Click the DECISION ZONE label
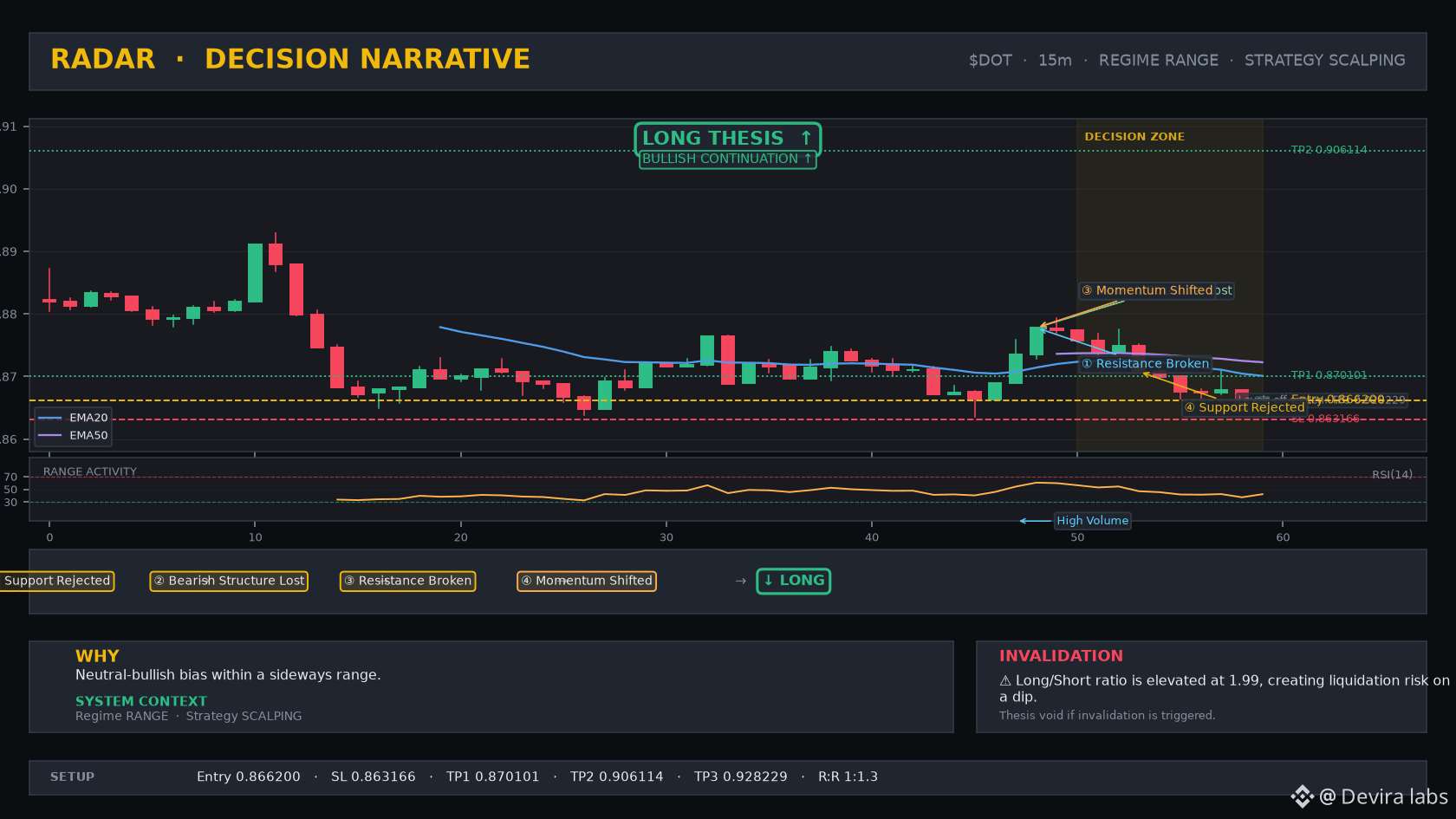 pos(1134,137)
